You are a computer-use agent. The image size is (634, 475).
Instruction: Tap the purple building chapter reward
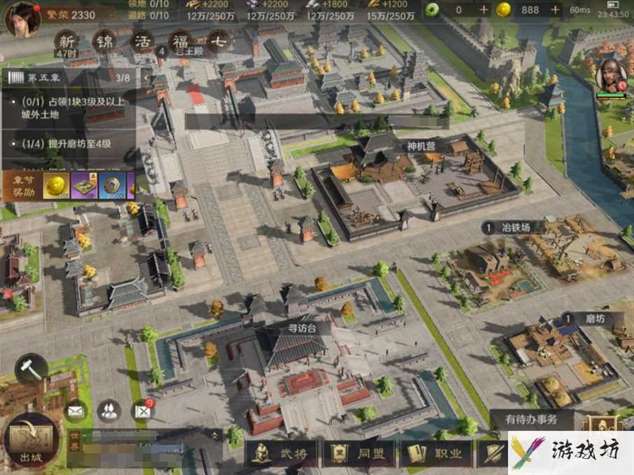[x=85, y=186]
